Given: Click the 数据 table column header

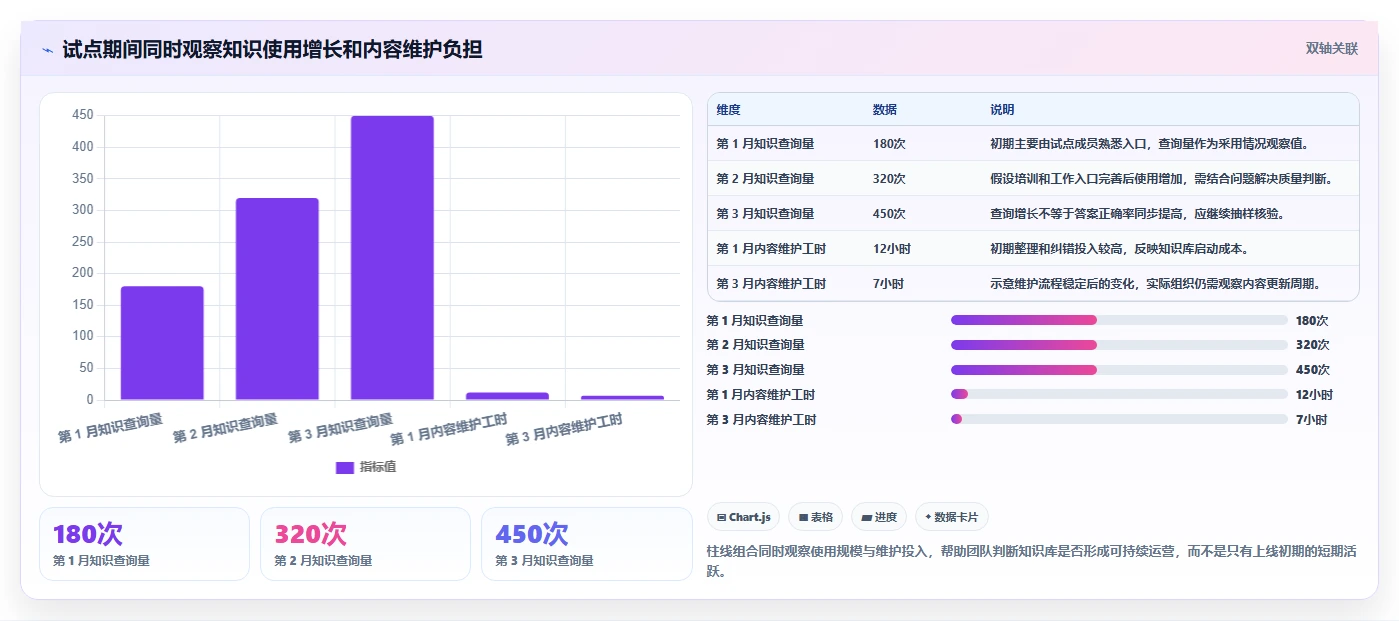Looking at the screenshot, I should coord(885,110).
